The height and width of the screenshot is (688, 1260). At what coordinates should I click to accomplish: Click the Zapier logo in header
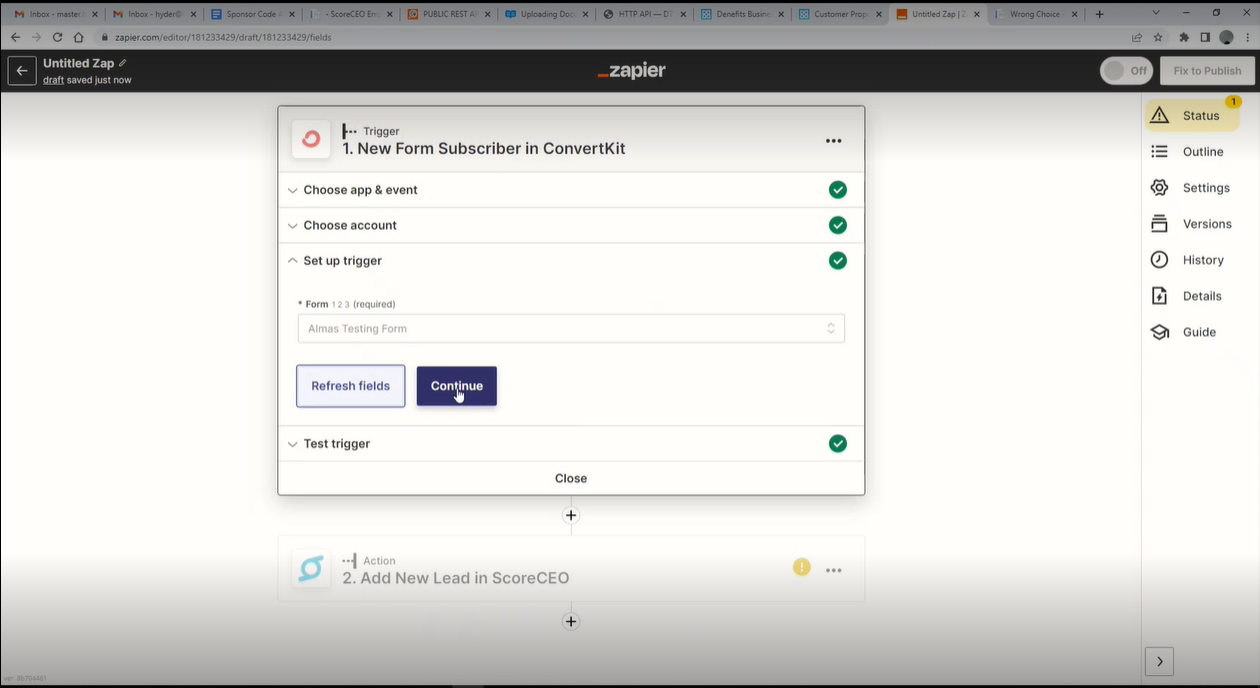click(631, 71)
